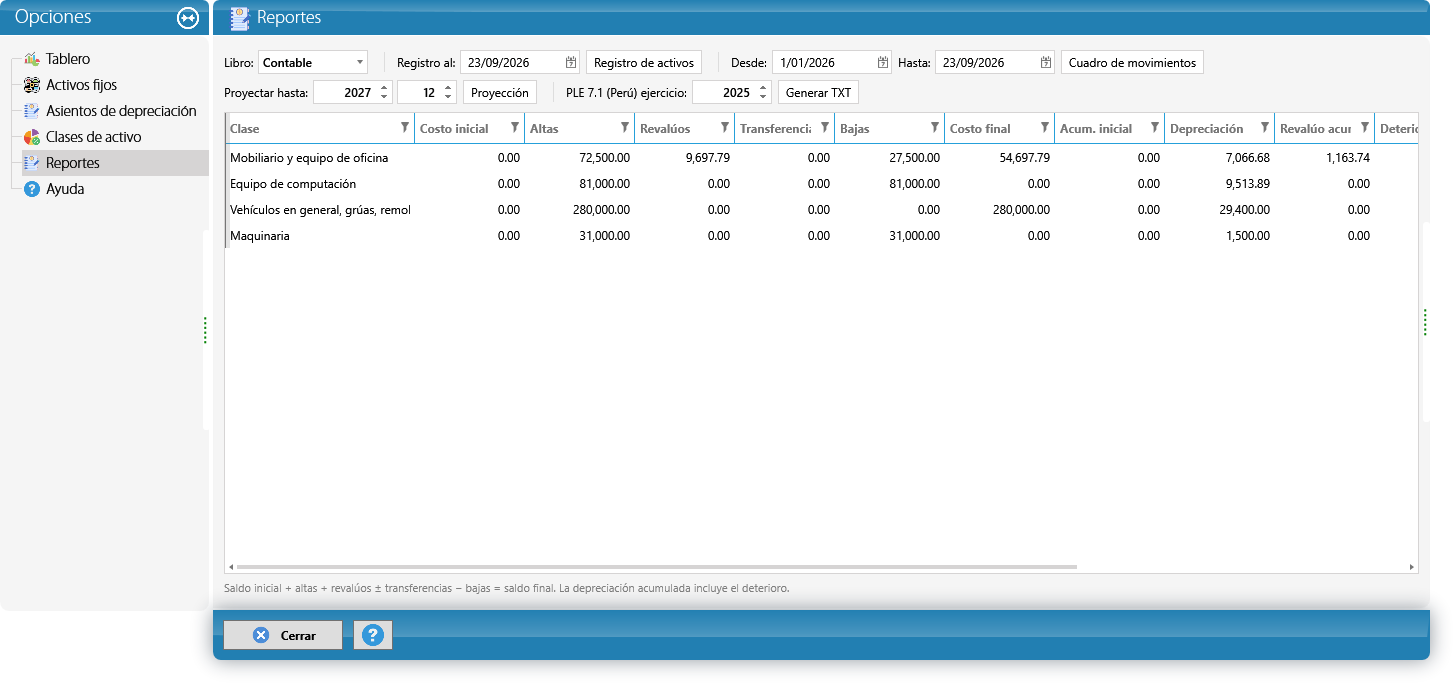Open Asientos de depreciación in sidebar

point(121,111)
